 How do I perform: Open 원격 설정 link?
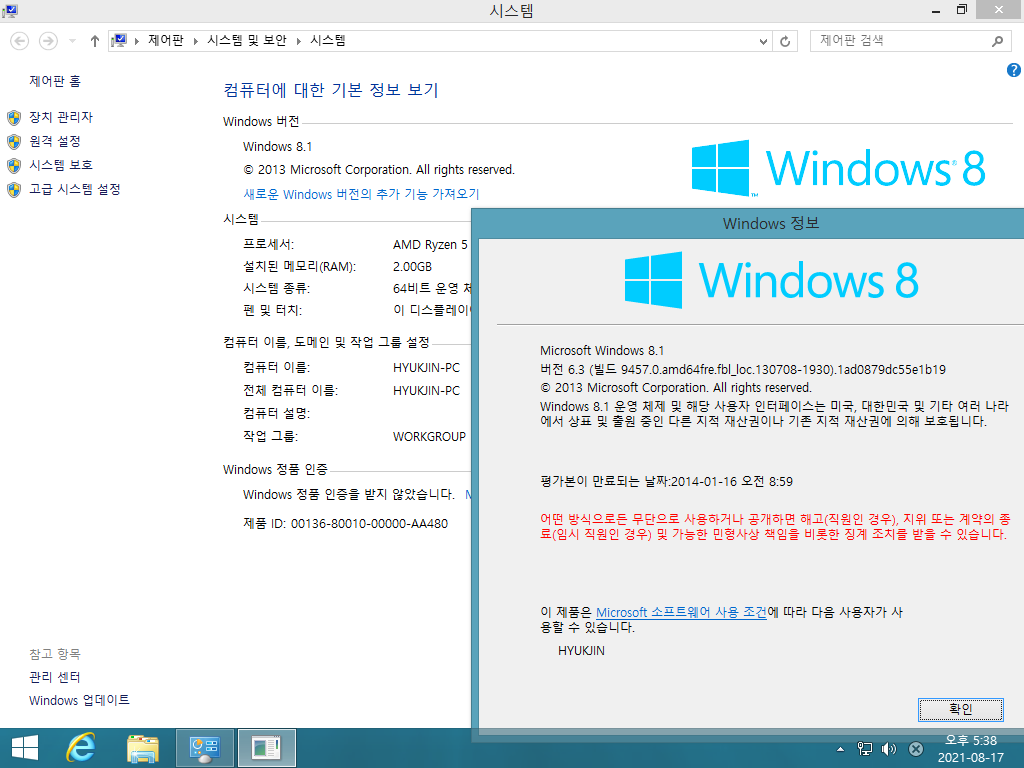tap(55, 141)
